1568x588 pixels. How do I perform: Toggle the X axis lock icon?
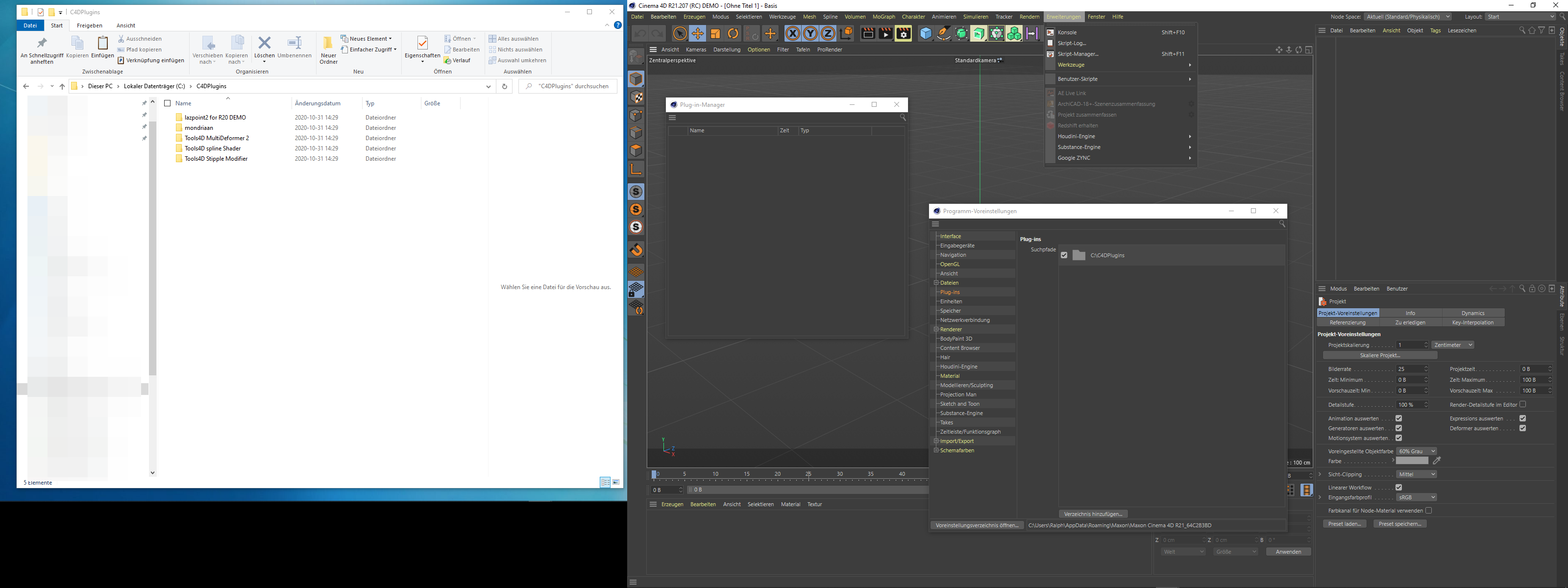[792, 34]
